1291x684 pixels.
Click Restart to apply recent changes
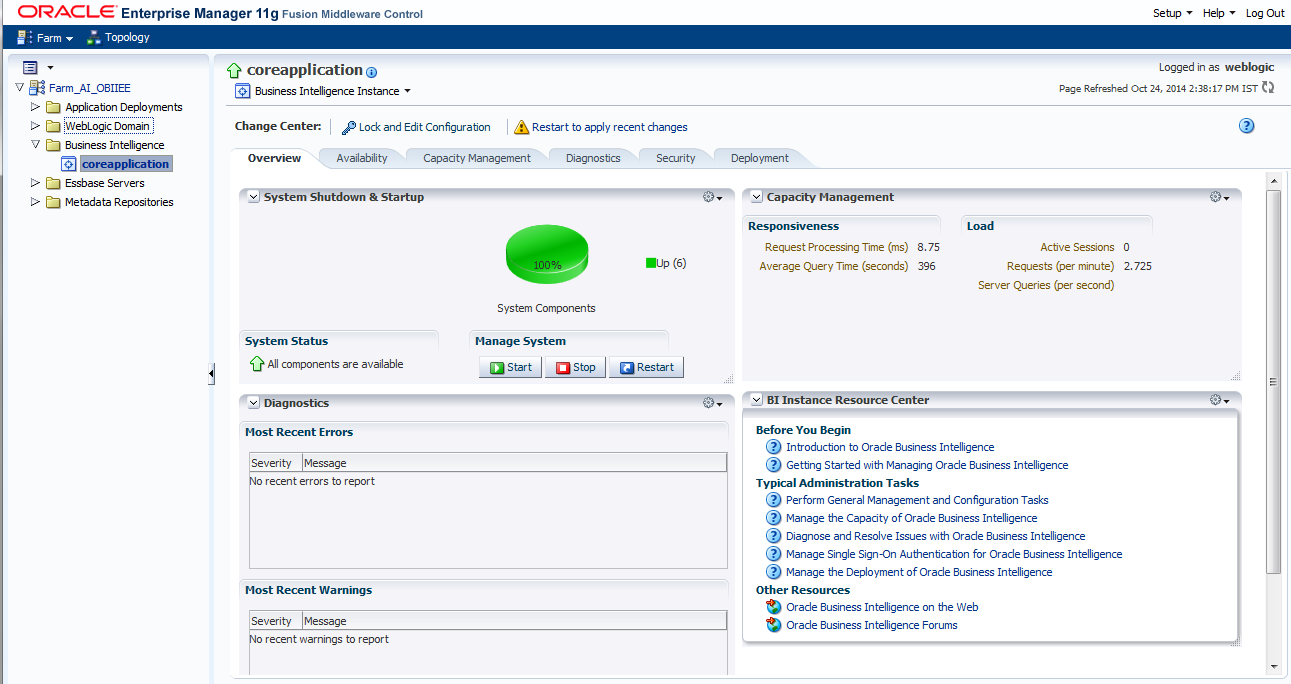pyautogui.click(x=610, y=127)
